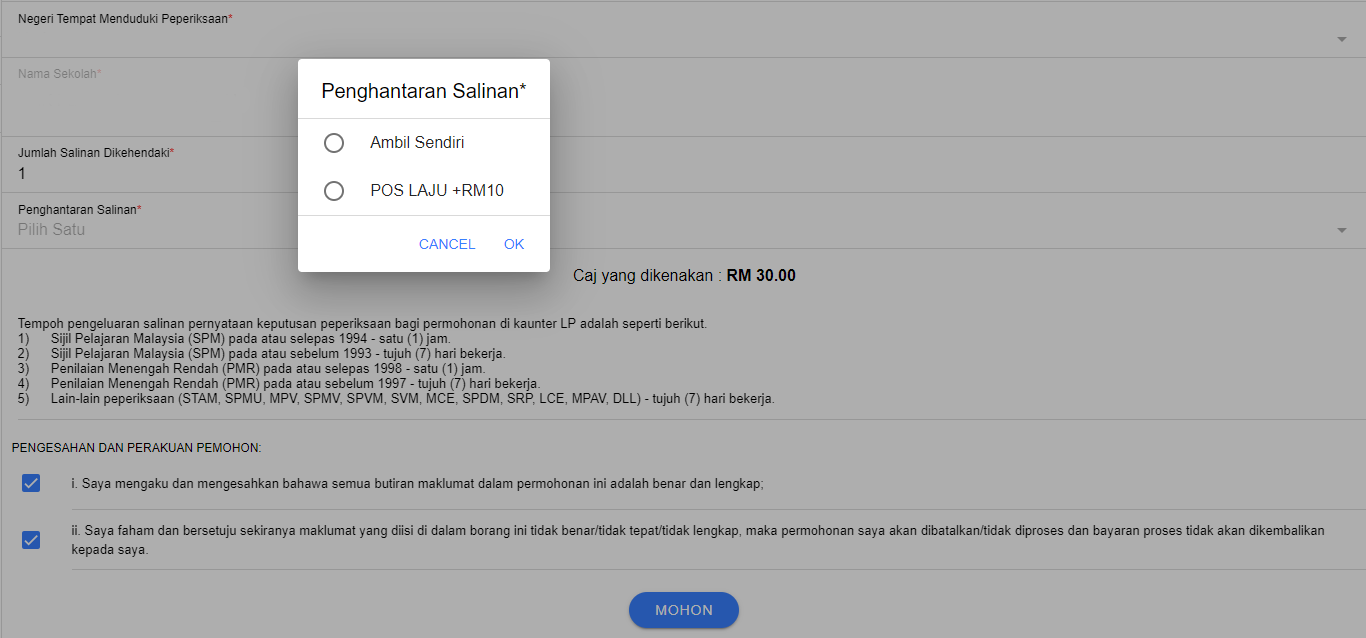Click the Negeri Tempat Menduduki Peperiksaan label
The image size is (1366, 638).
coord(125,19)
